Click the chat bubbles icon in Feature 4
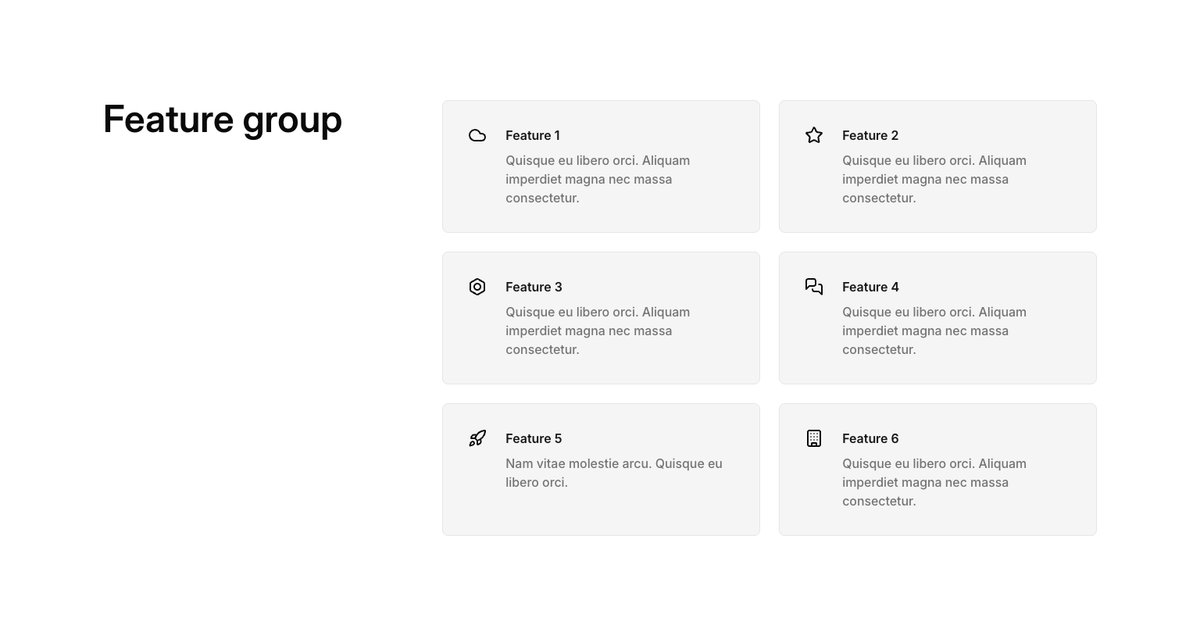Viewport: 1200px width, 636px height. point(814,287)
